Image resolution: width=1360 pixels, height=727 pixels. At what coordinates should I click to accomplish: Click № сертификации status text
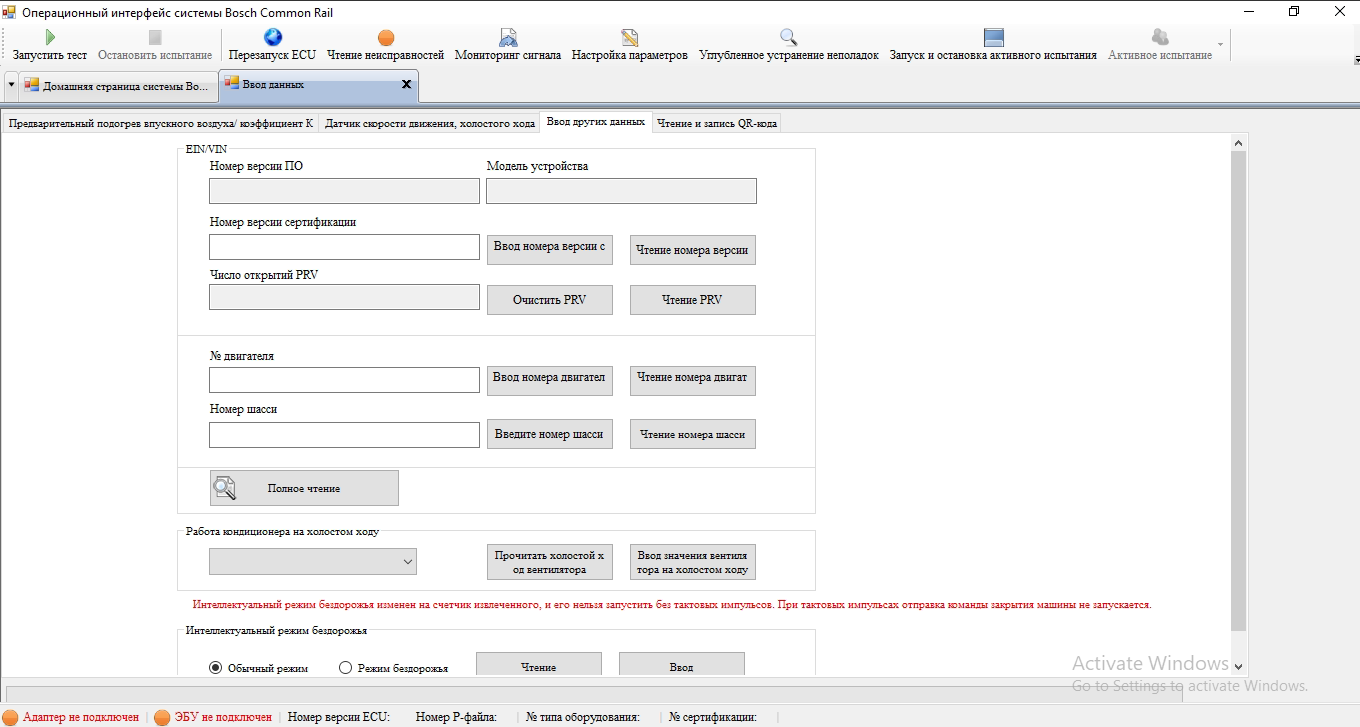pyautogui.click(x=713, y=717)
